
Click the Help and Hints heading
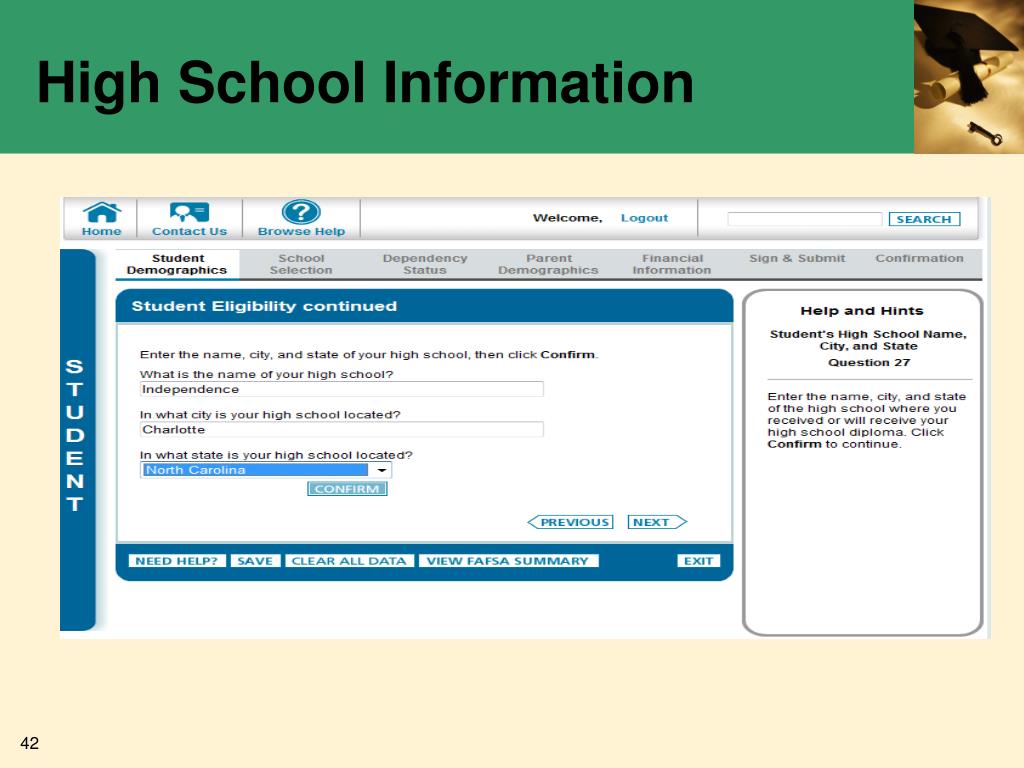pyautogui.click(x=862, y=311)
